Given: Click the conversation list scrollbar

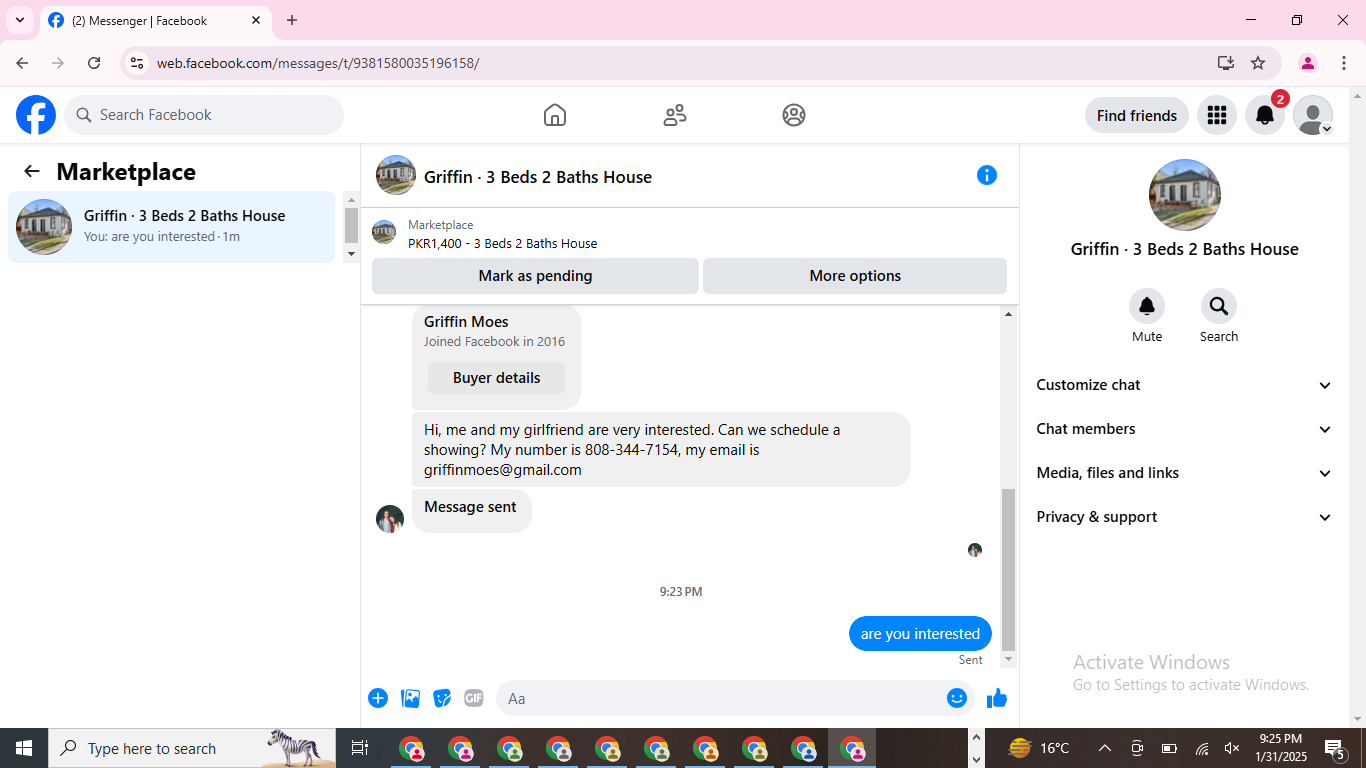Looking at the screenshot, I should pos(351,225).
